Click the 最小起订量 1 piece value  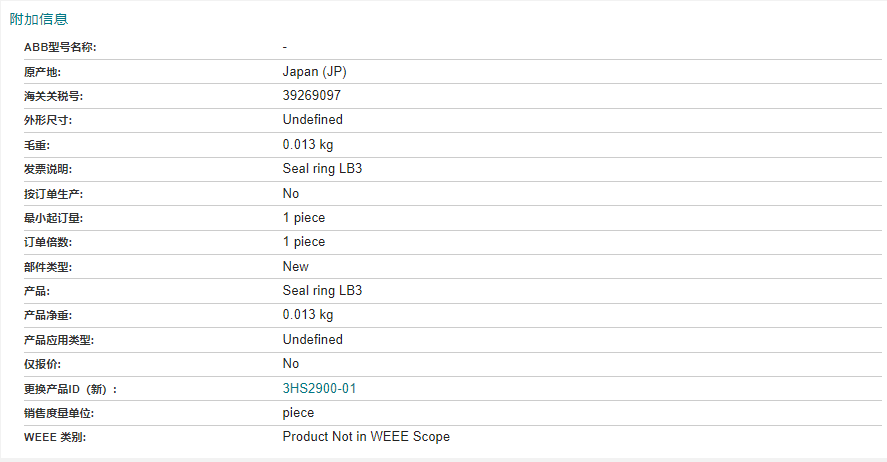304,217
